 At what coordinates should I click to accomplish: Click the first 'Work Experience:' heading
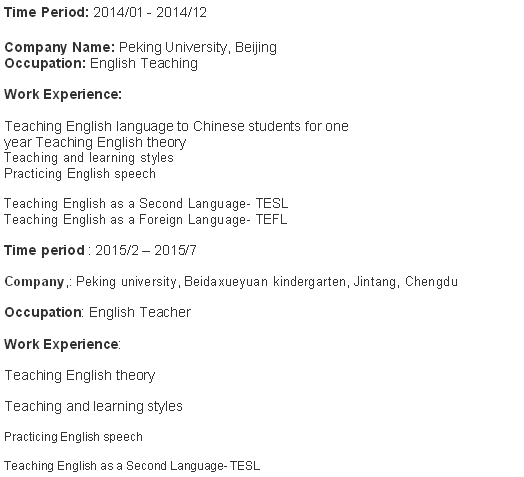point(63,94)
